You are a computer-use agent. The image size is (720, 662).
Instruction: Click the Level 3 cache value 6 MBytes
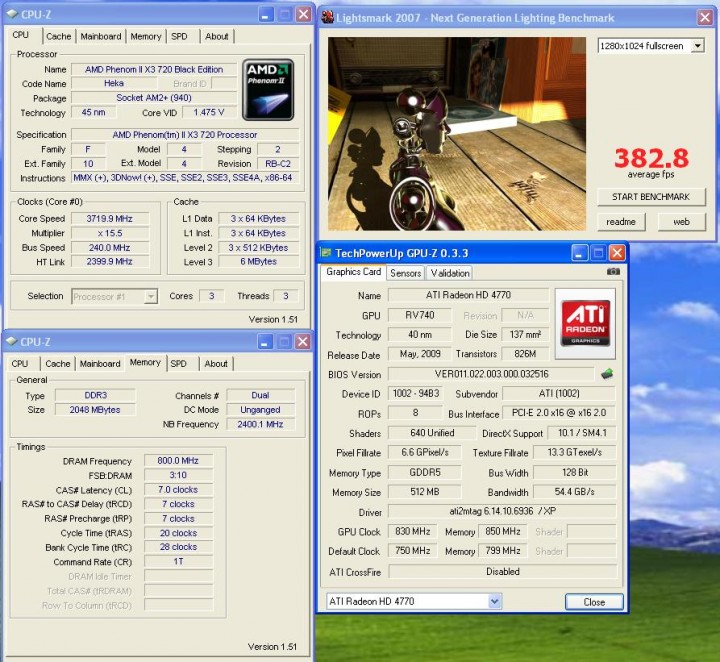(259, 262)
